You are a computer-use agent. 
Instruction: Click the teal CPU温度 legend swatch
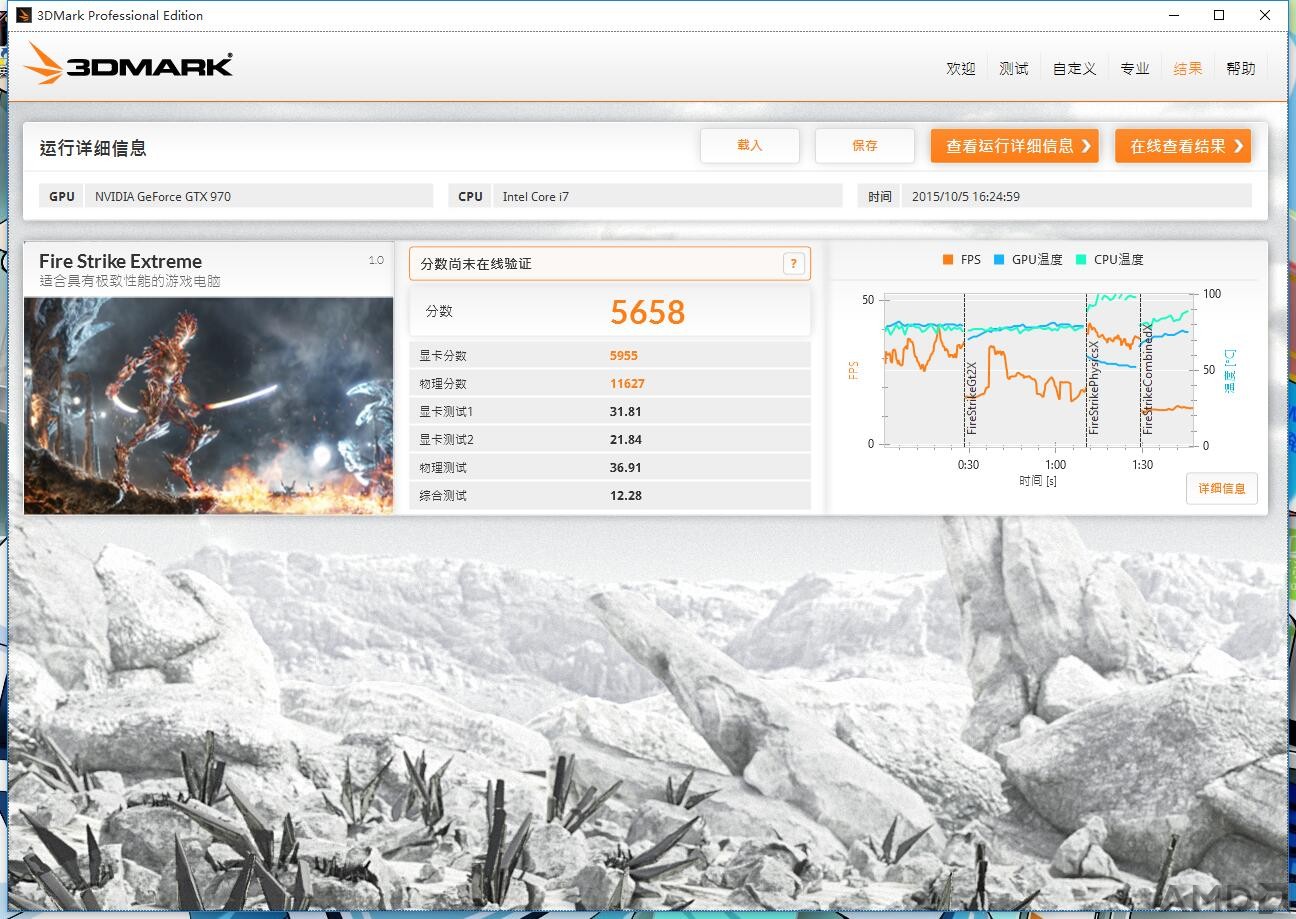(x=1081, y=260)
